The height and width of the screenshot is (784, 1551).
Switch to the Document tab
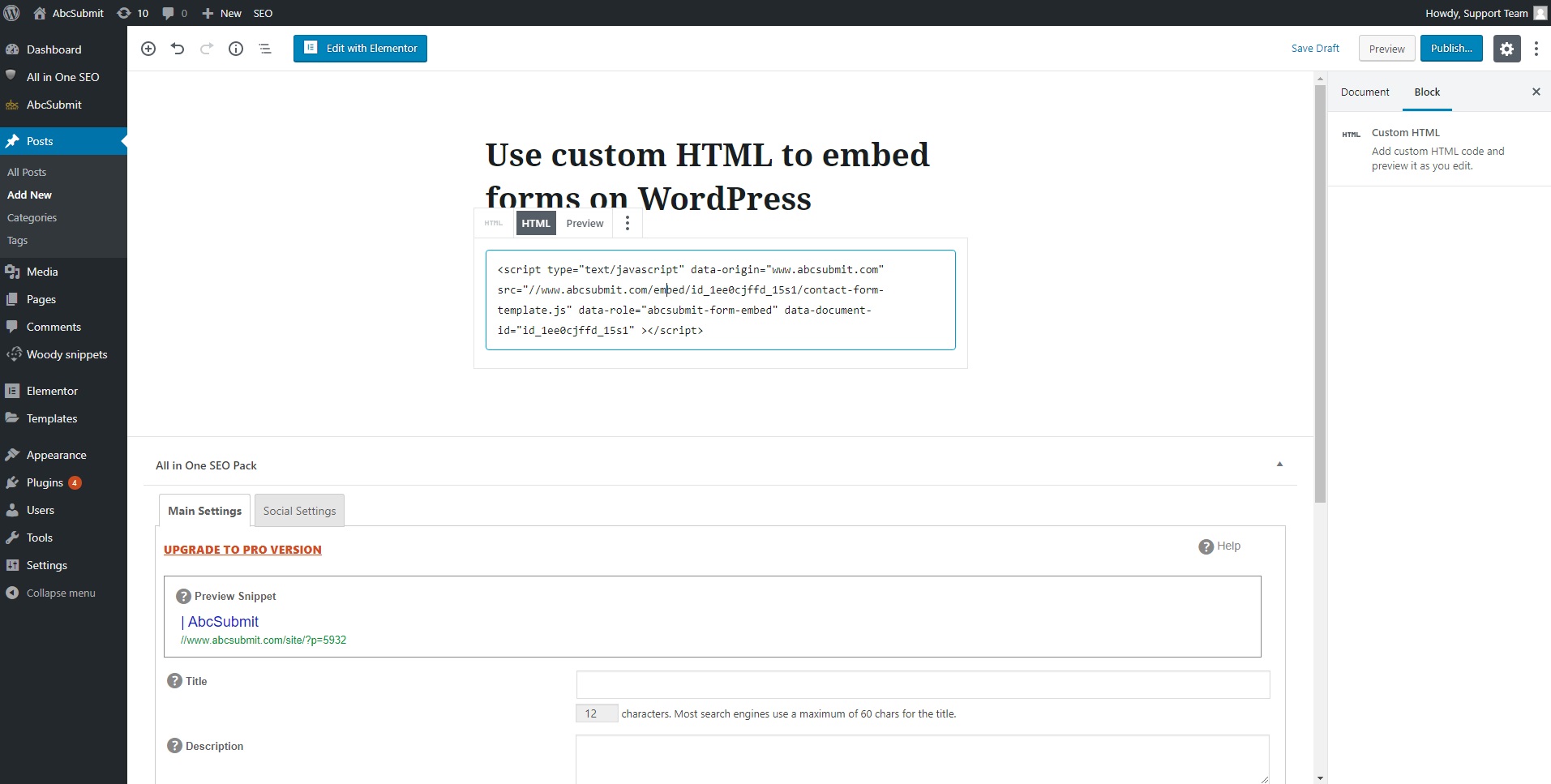pyautogui.click(x=1365, y=92)
